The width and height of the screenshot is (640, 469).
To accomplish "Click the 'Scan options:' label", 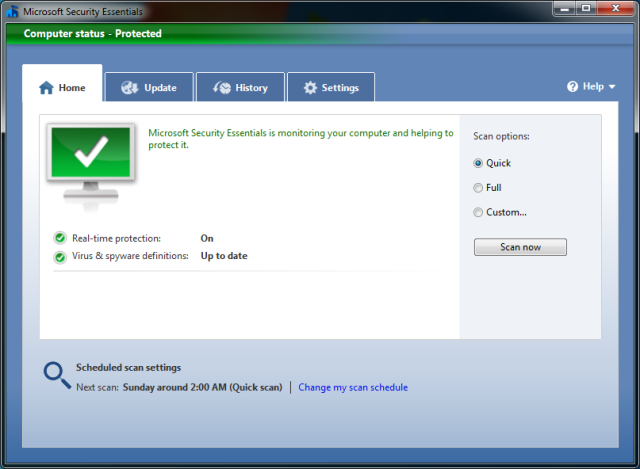I will pyautogui.click(x=501, y=136).
